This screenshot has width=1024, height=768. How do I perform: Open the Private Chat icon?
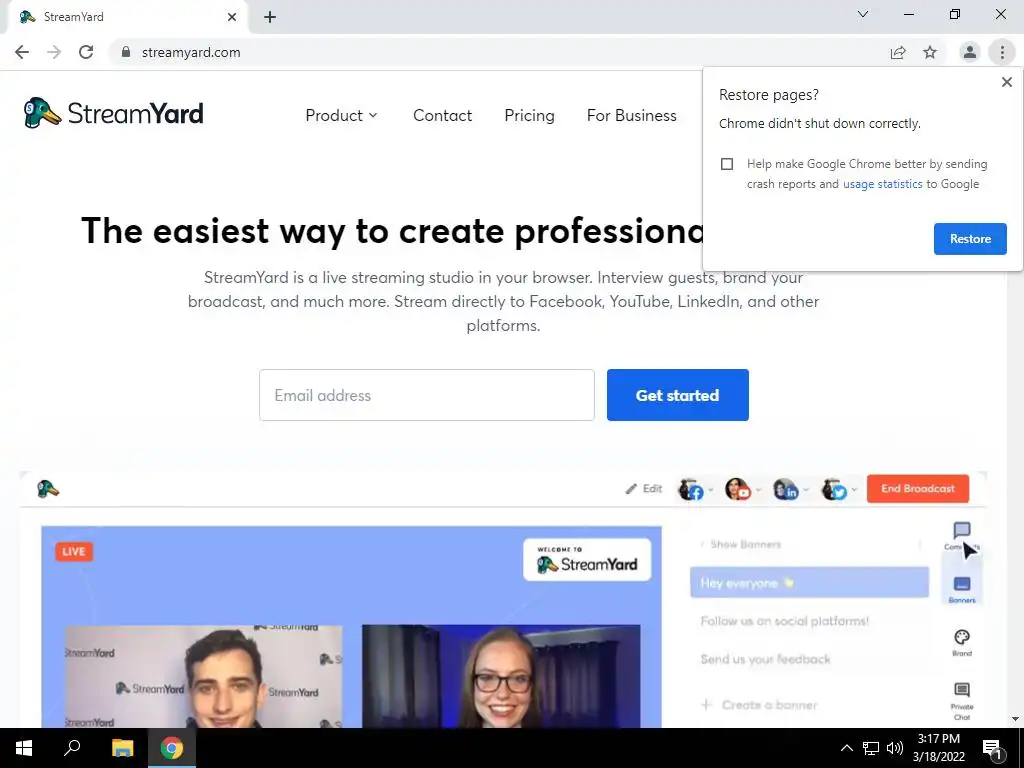tap(961, 700)
